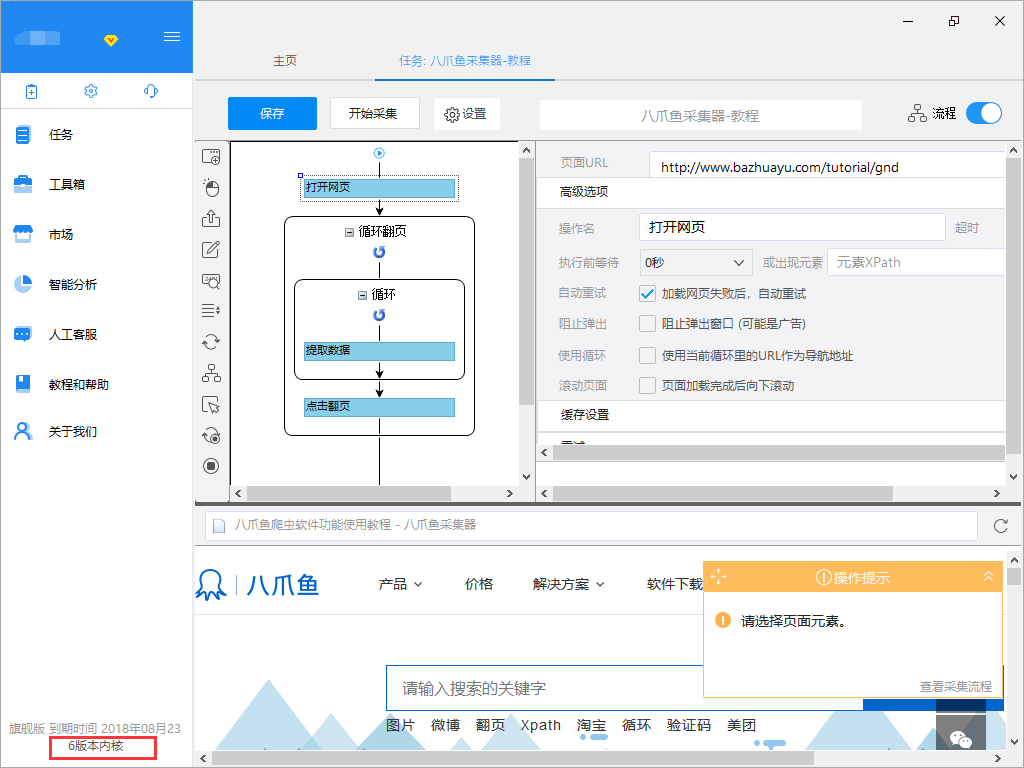
Task: Click the 操作名 field containing 打开网页
Action: pyautogui.click(x=792, y=227)
